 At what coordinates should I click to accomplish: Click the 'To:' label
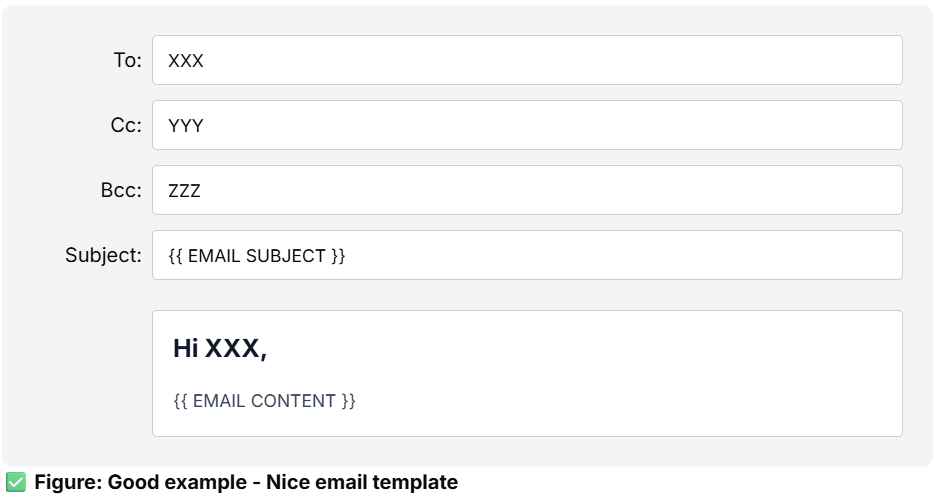click(x=128, y=60)
